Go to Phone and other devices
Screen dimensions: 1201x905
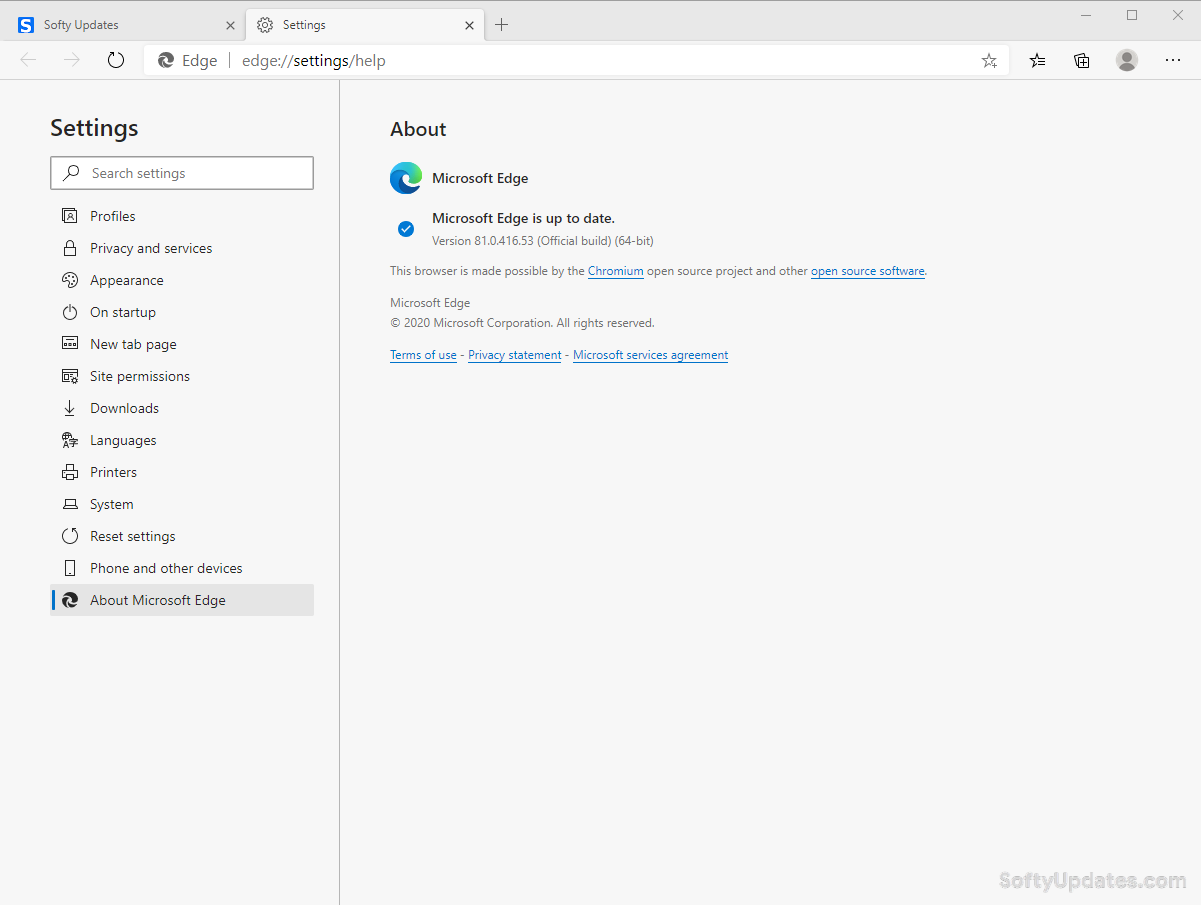pyautogui.click(x=182, y=568)
